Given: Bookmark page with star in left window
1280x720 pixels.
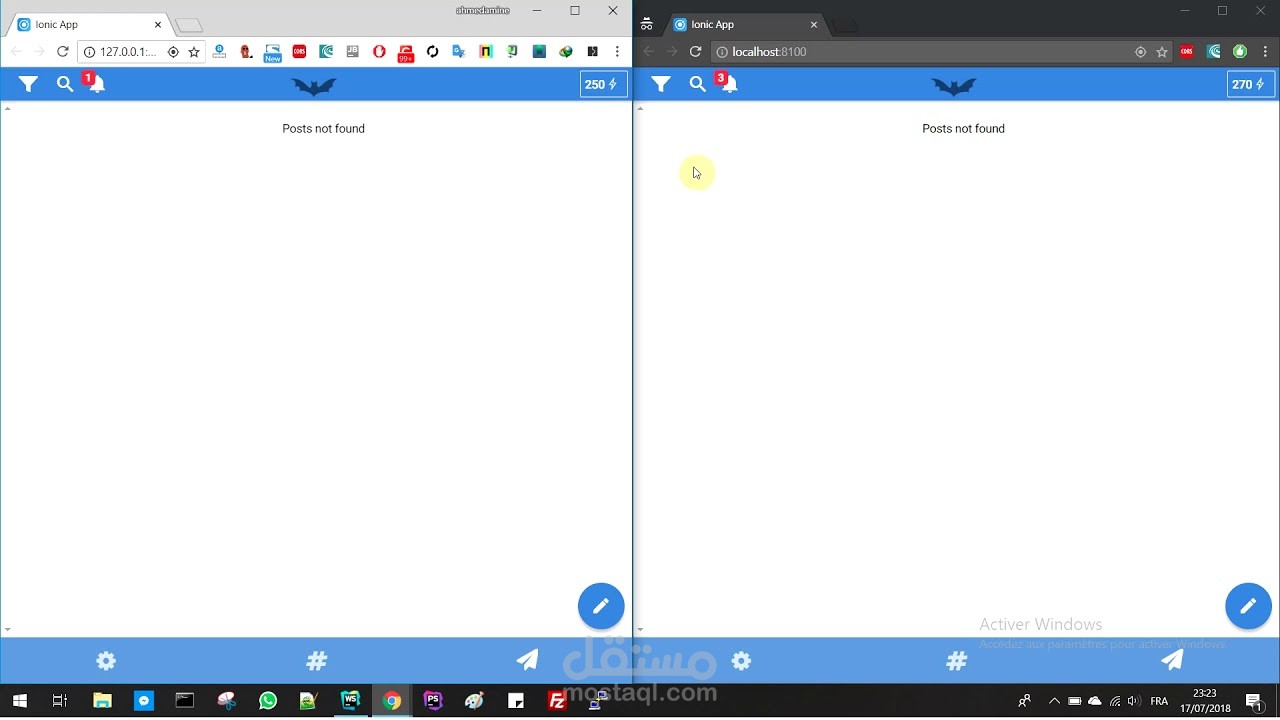Looking at the screenshot, I should point(194,52).
